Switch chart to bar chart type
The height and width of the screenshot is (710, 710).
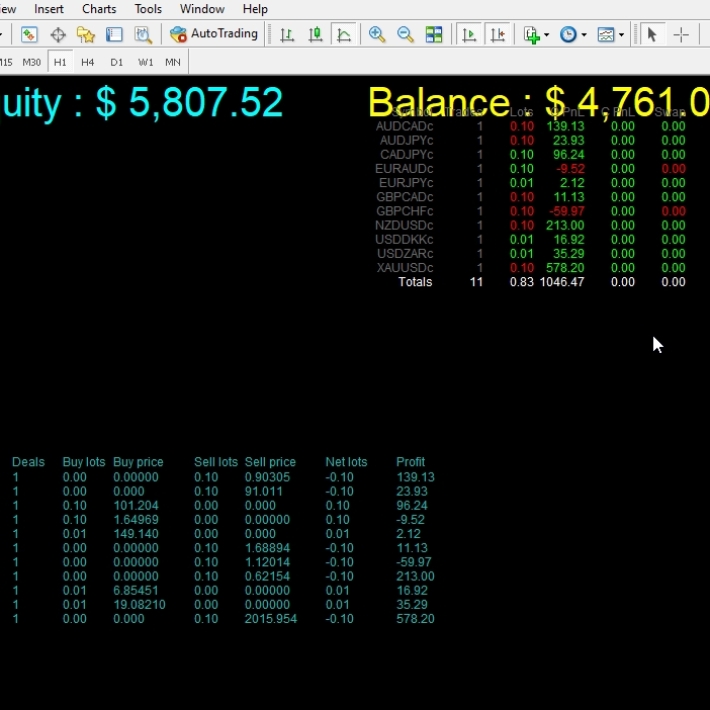point(287,34)
